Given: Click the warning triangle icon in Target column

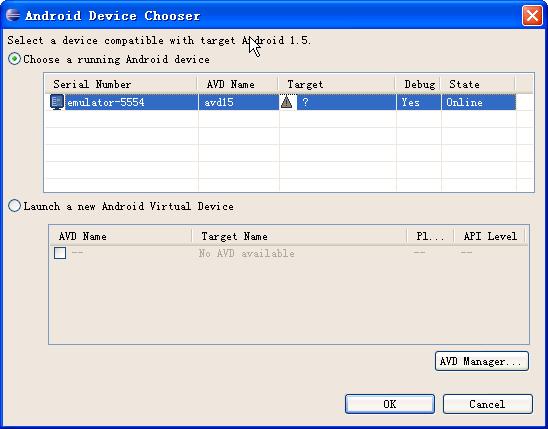Looking at the screenshot, I should click(x=287, y=102).
